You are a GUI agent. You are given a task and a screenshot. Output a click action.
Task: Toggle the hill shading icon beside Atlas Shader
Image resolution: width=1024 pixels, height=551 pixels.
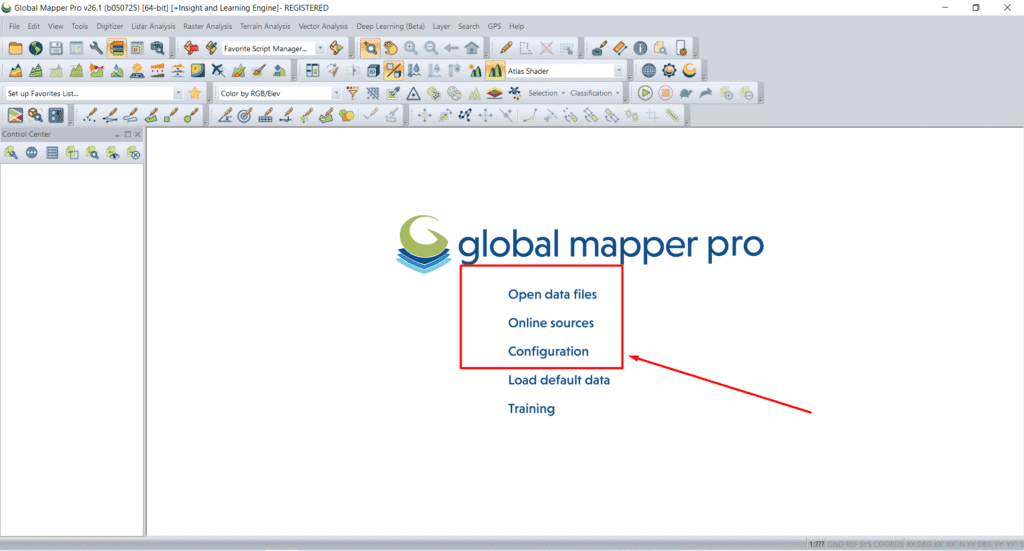(495, 71)
